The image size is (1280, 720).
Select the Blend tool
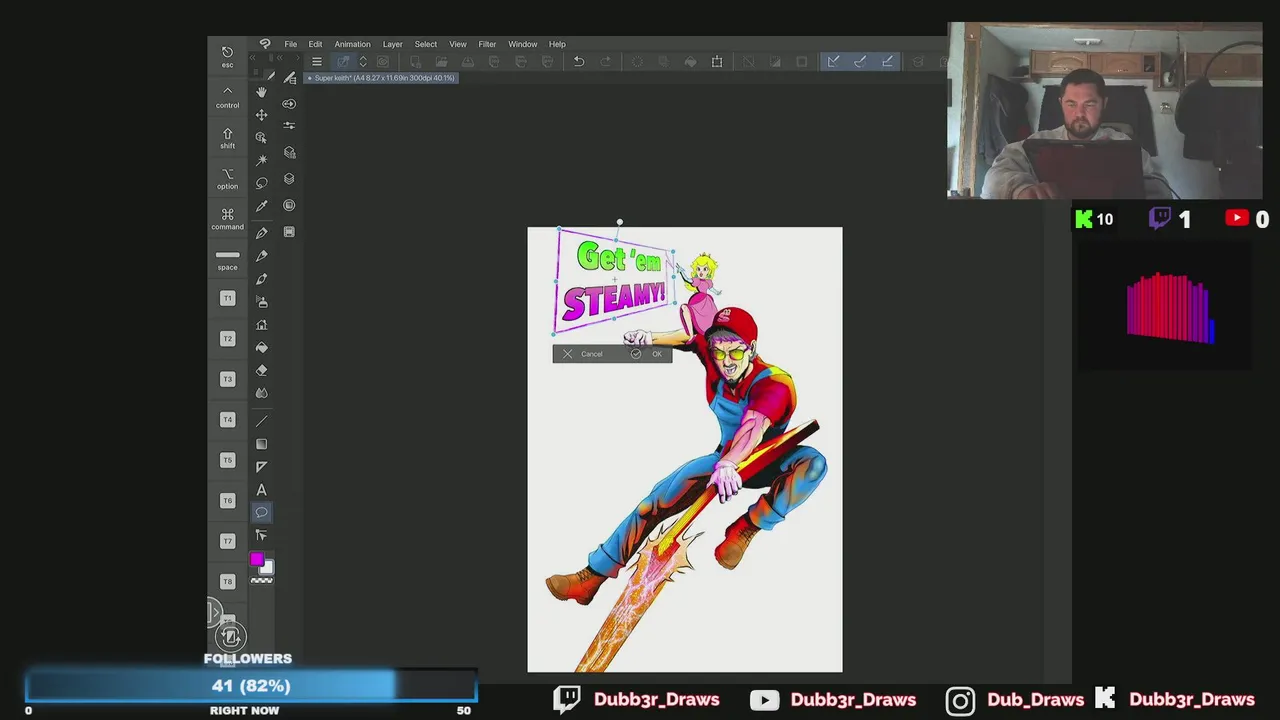[x=261, y=393]
